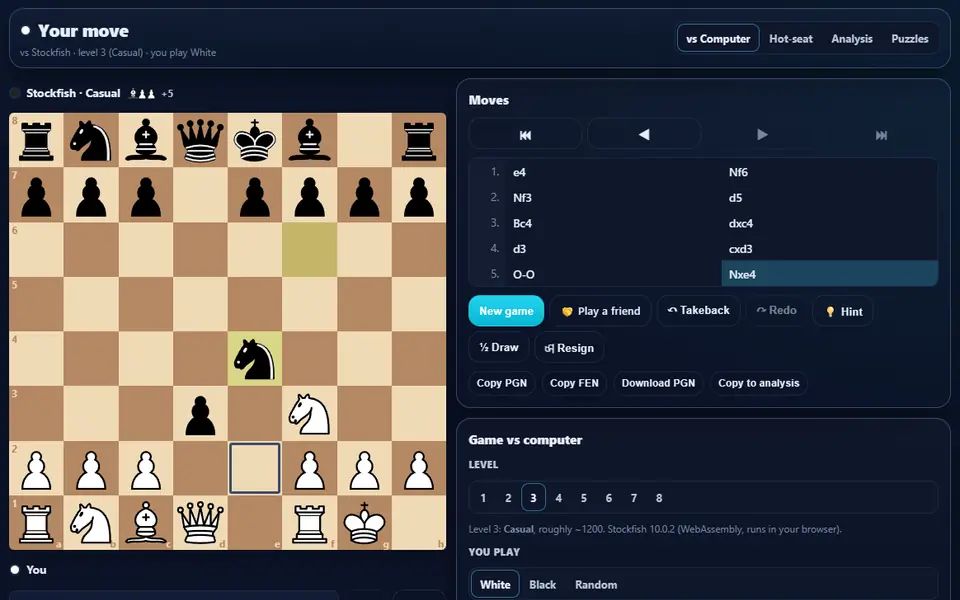Screen dimensions: 960x600
Task: Select move 5 Nxe4 in move list
Action: [830, 274]
